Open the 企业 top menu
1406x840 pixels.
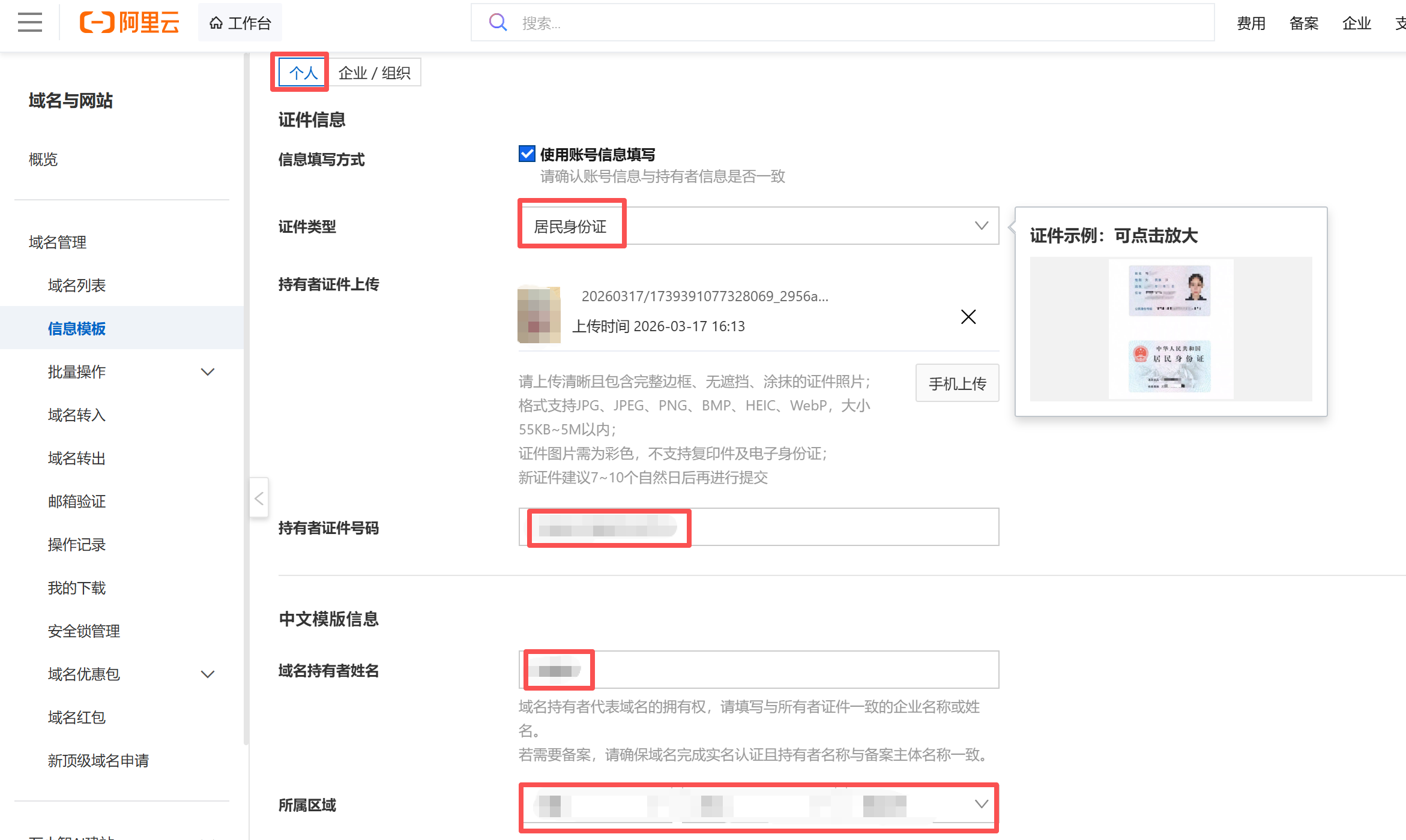[x=1357, y=23]
